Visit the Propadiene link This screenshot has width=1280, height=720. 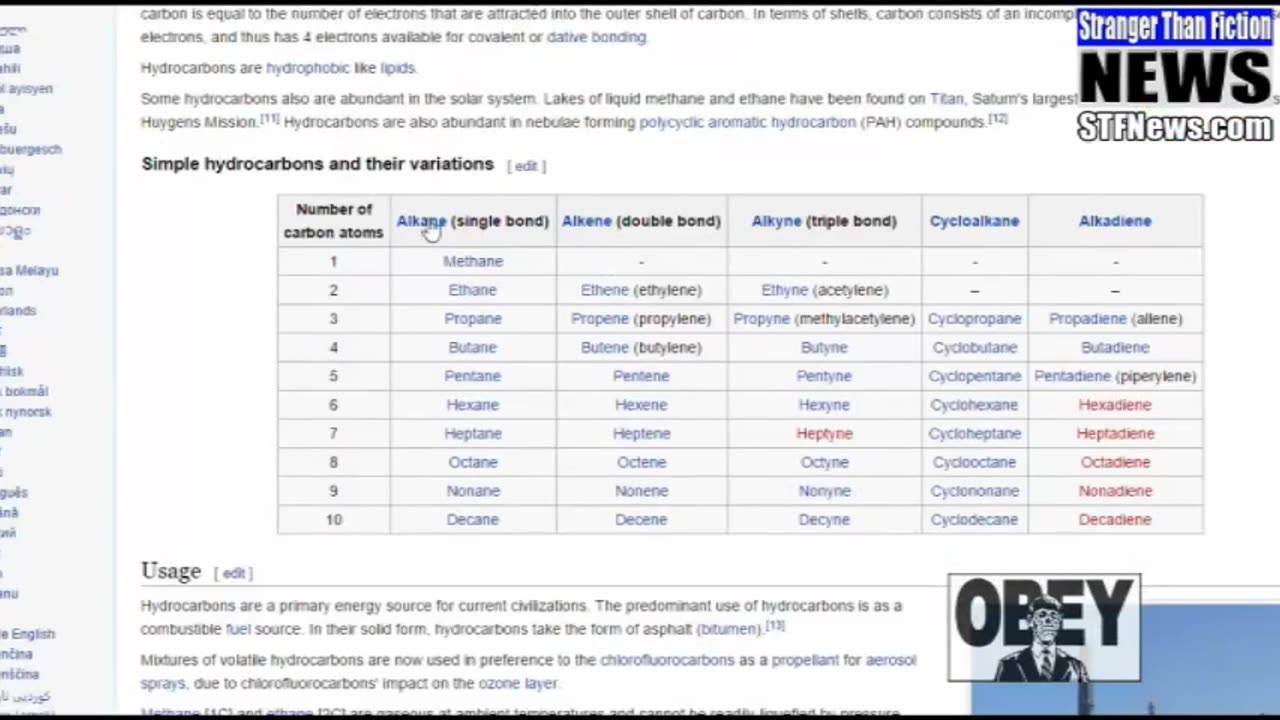(x=1088, y=319)
